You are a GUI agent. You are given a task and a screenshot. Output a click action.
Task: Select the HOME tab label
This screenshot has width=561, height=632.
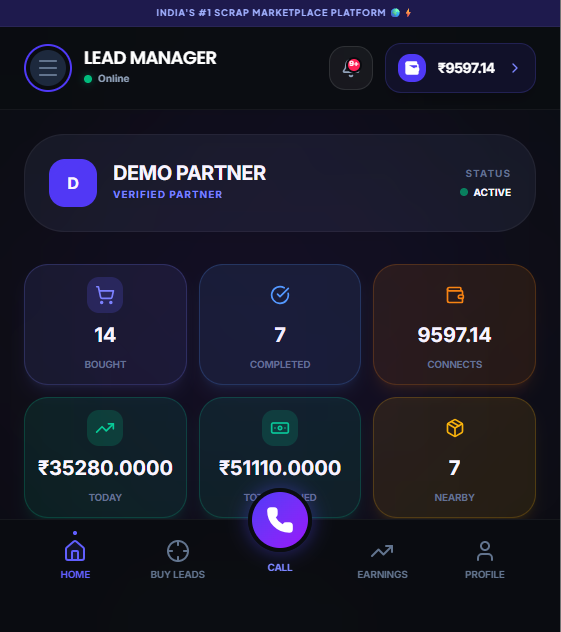tap(75, 574)
